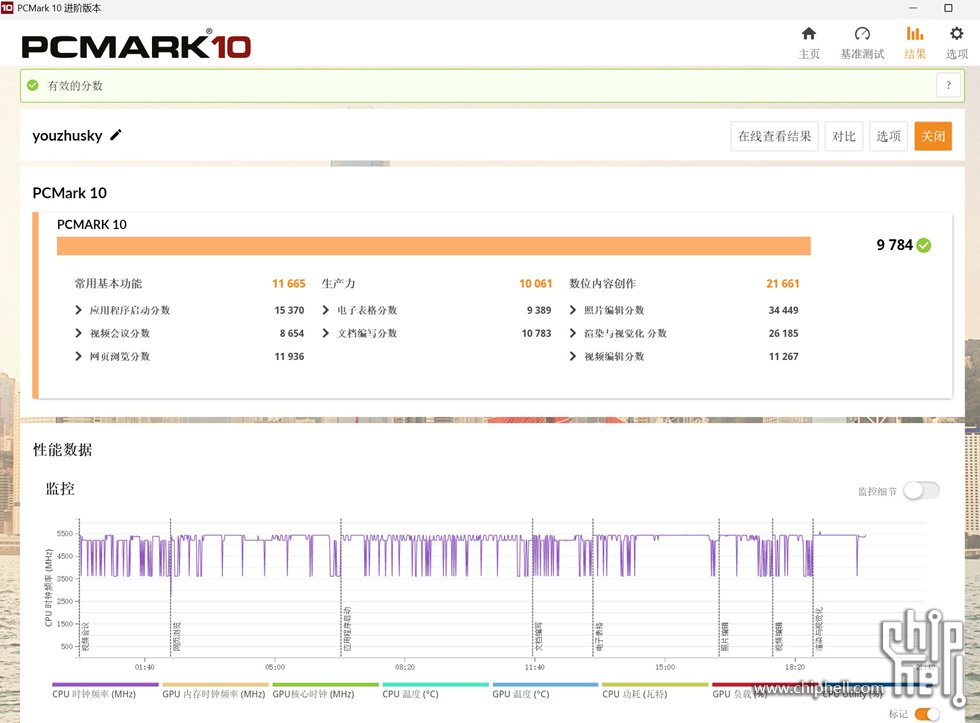Image resolution: width=980 pixels, height=723 pixels.
Task: Click the question mark help button
Action: (x=948, y=85)
